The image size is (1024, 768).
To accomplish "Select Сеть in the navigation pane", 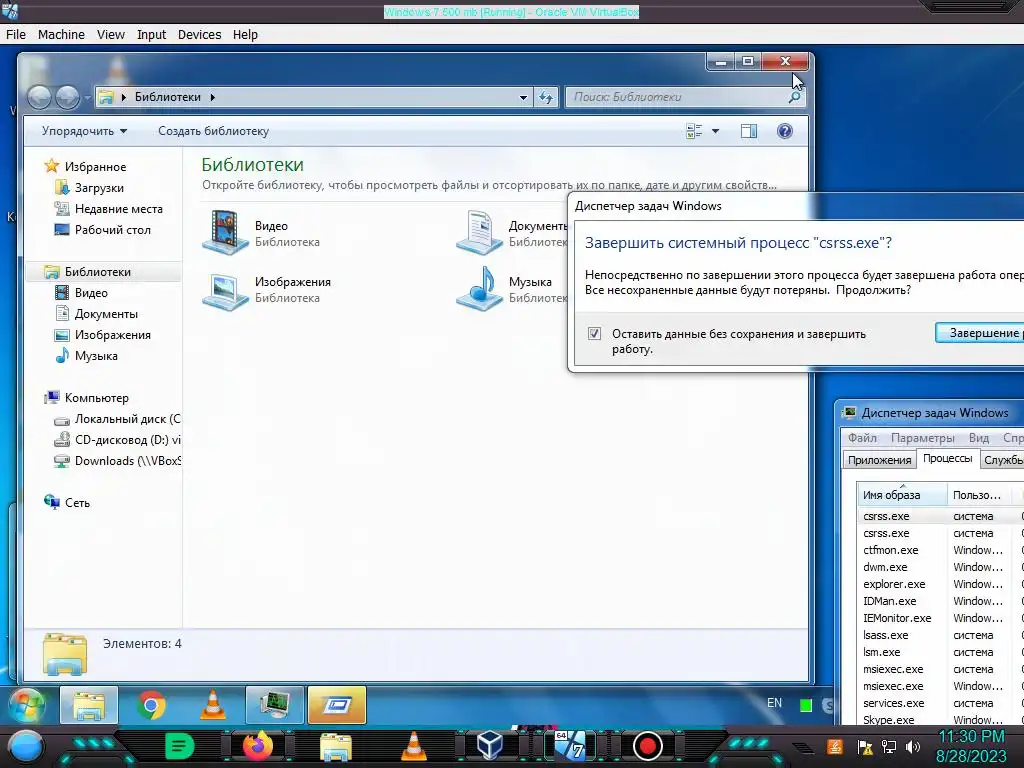I will click(x=77, y=503).
